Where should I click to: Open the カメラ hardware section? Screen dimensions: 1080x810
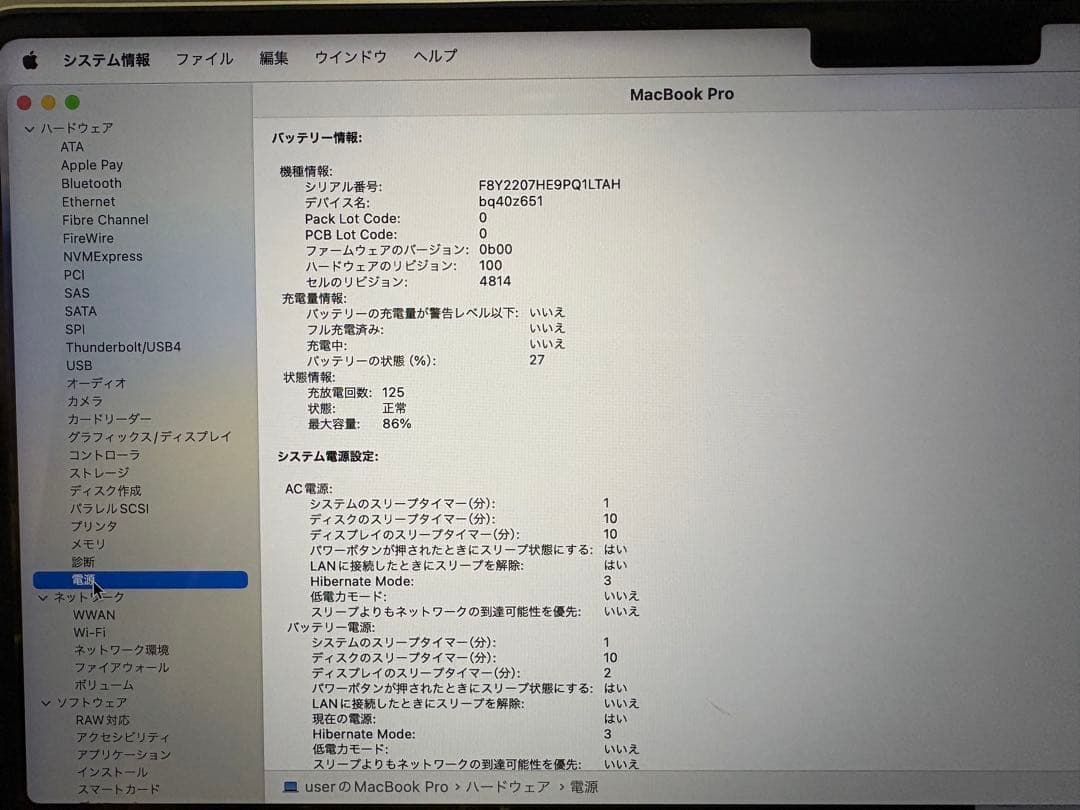click(85, 400)
